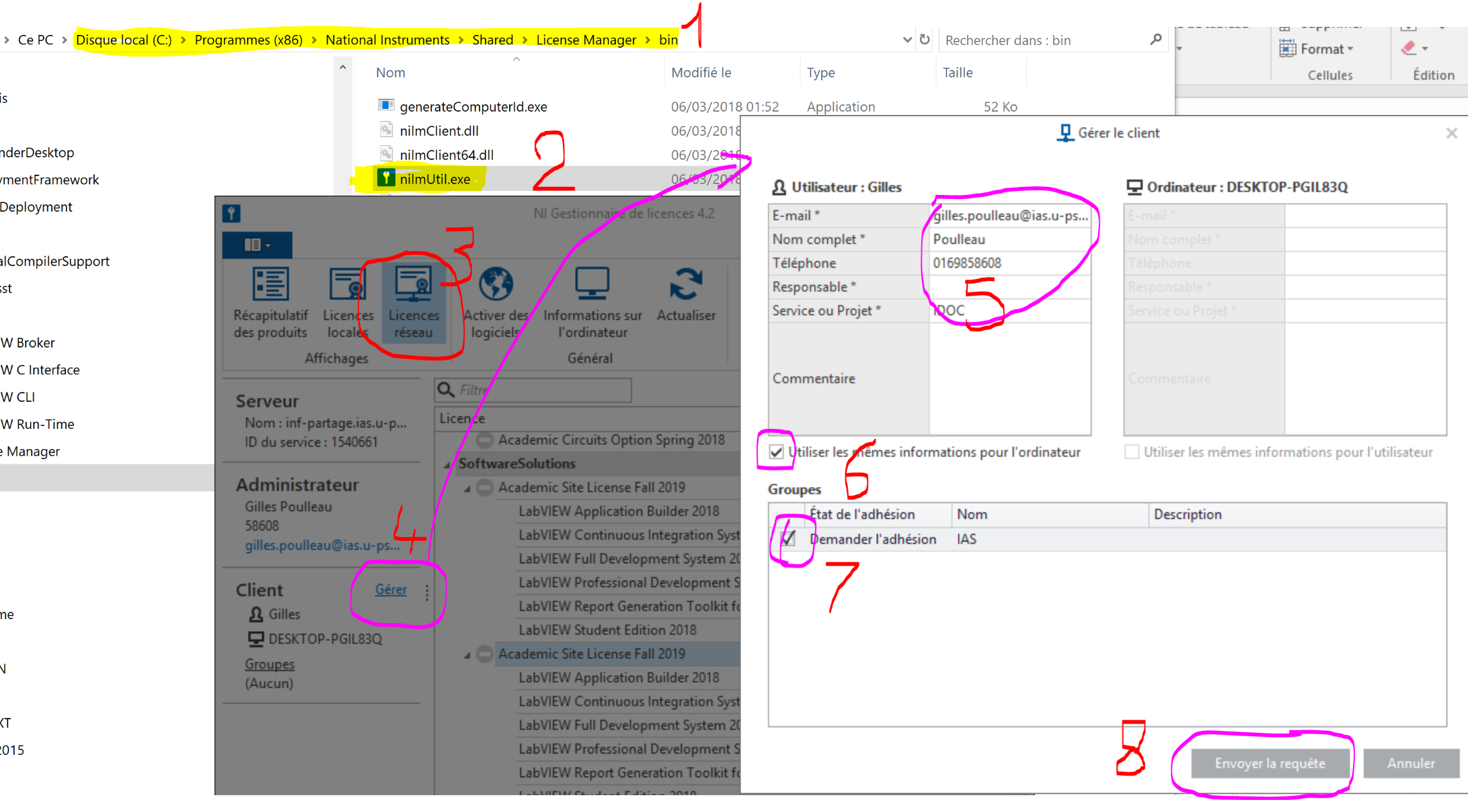1468x812 pixels.
Task: Open the address bar history dropdown
Action: coord(906,40)
